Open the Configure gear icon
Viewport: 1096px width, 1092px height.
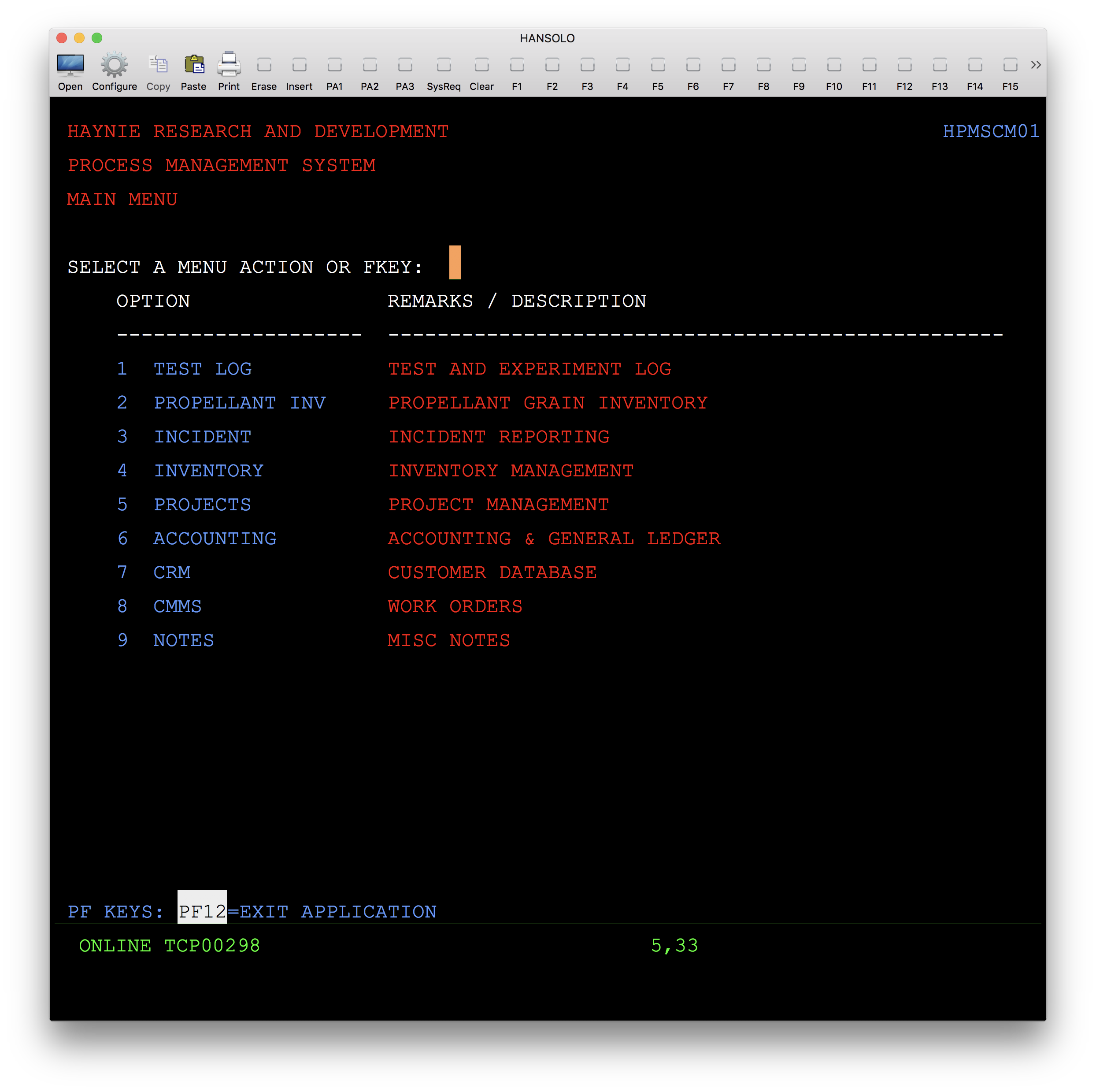[114, 66]
